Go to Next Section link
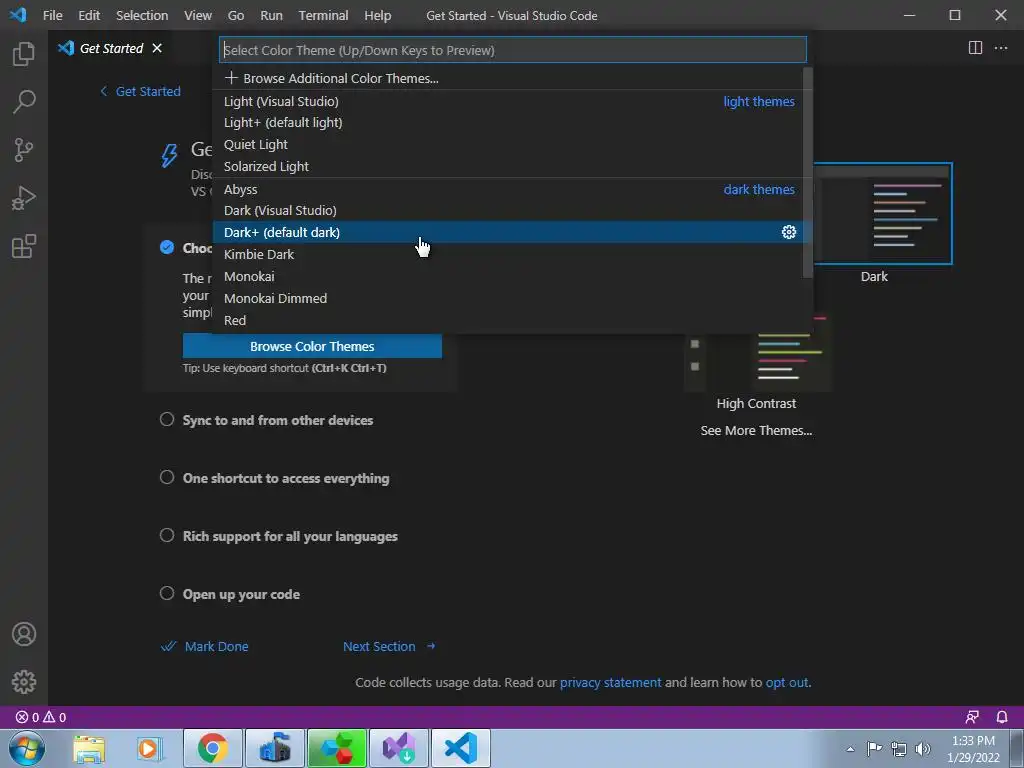The image size is (1024, 768). [389, 647]
